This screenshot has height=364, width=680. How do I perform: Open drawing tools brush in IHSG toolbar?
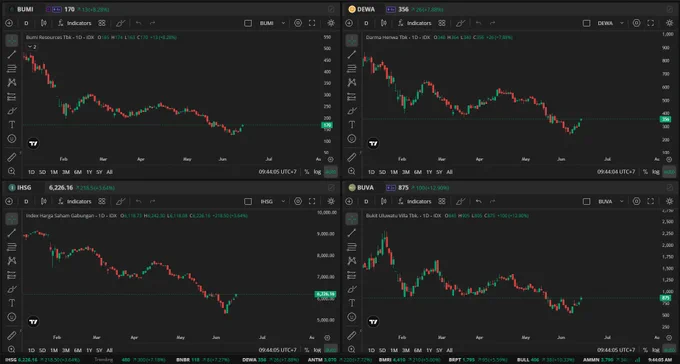coord(121,201)
